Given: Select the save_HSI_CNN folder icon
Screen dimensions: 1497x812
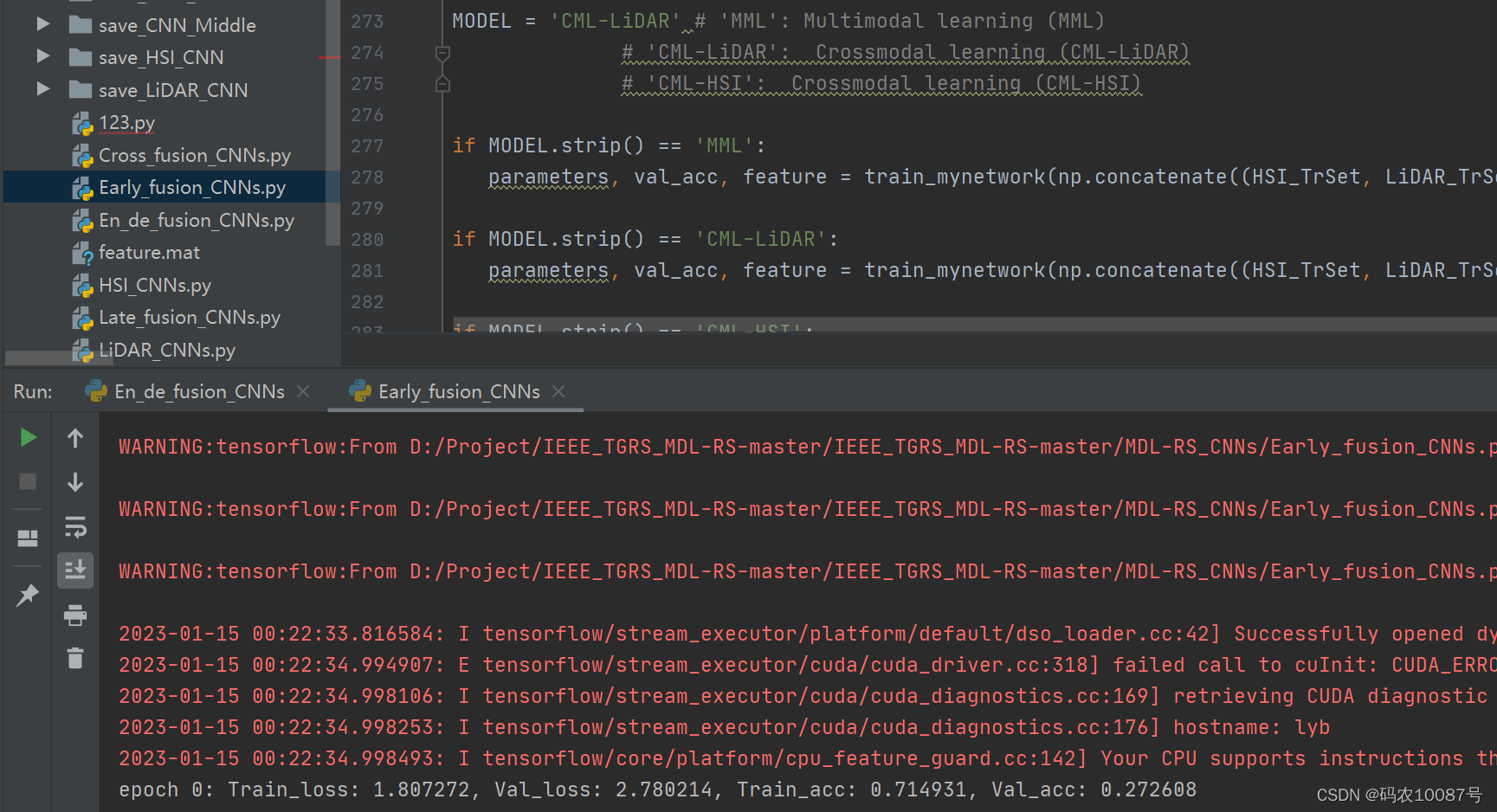Looking at the screenshot, I should click(x=81, y=57).
